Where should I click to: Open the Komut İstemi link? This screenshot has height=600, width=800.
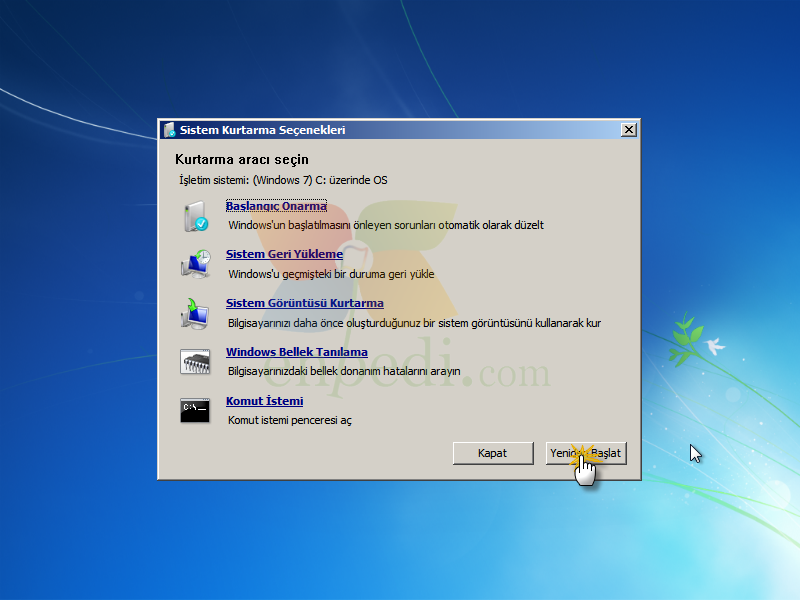(264, 401)
